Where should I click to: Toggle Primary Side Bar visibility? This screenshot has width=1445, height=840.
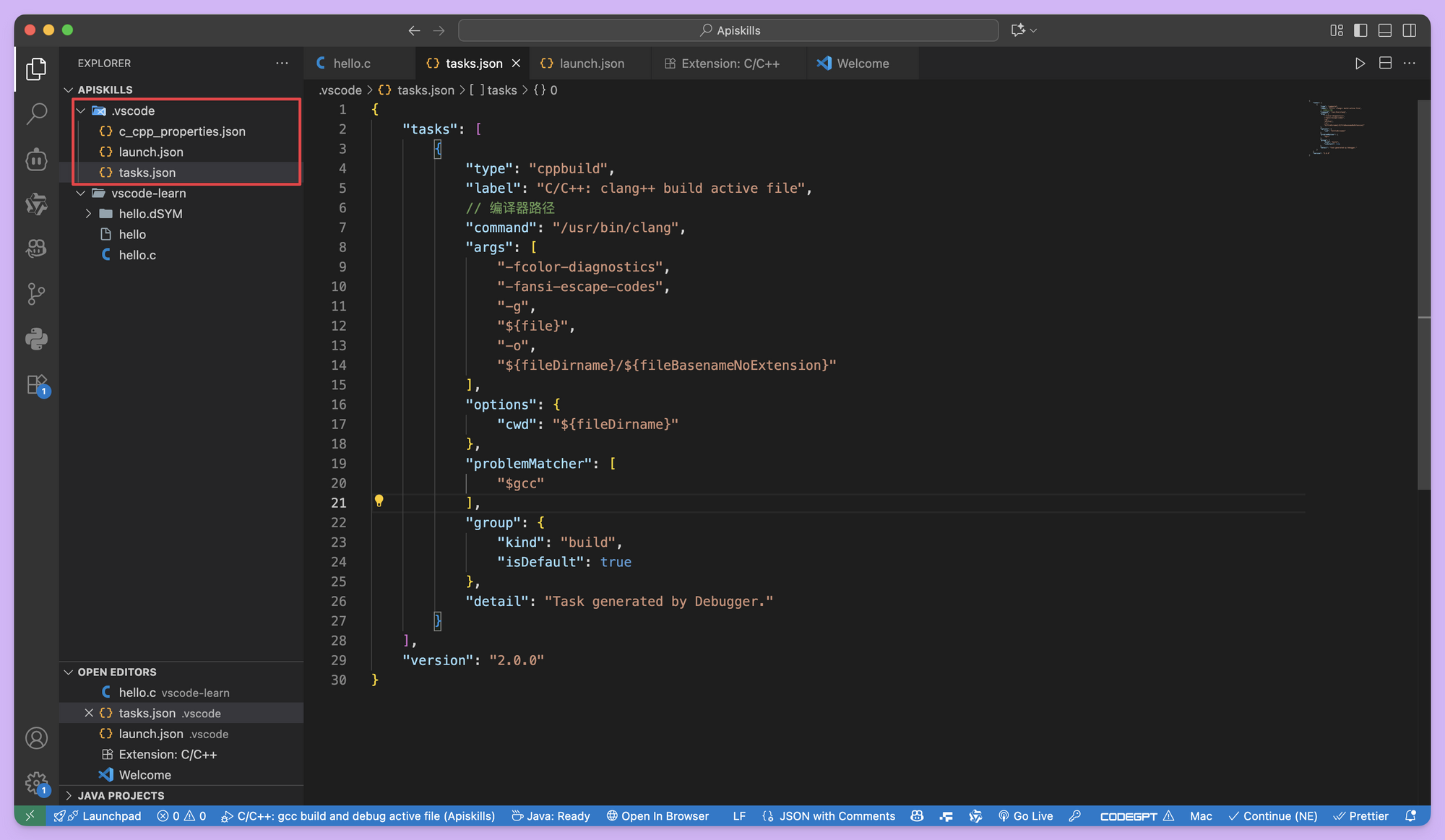click(1360, 30)
